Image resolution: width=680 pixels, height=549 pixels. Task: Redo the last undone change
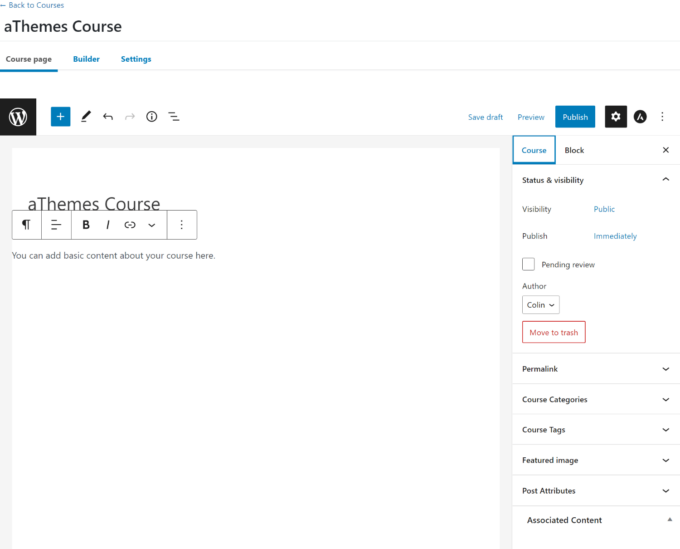(130, 117)
